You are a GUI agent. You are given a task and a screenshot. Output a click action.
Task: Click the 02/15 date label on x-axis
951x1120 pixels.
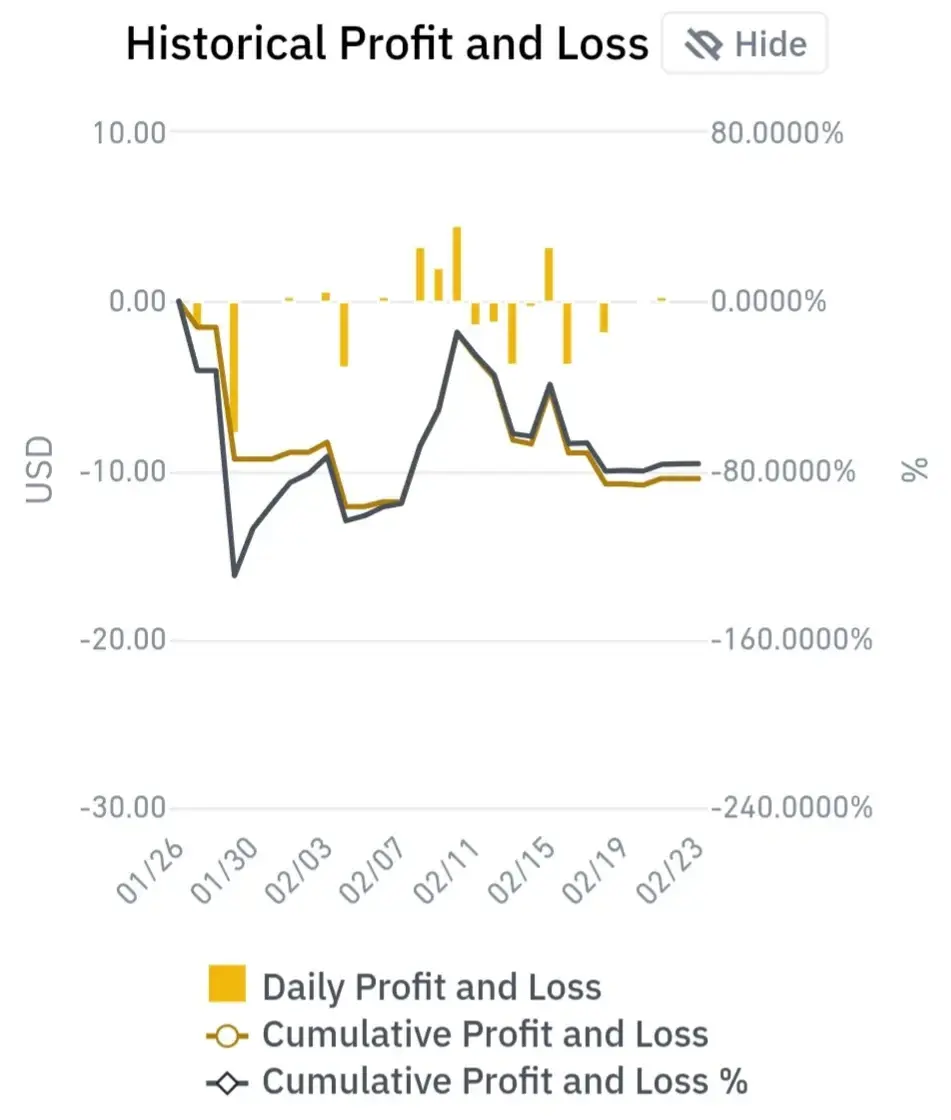point(522,871)
